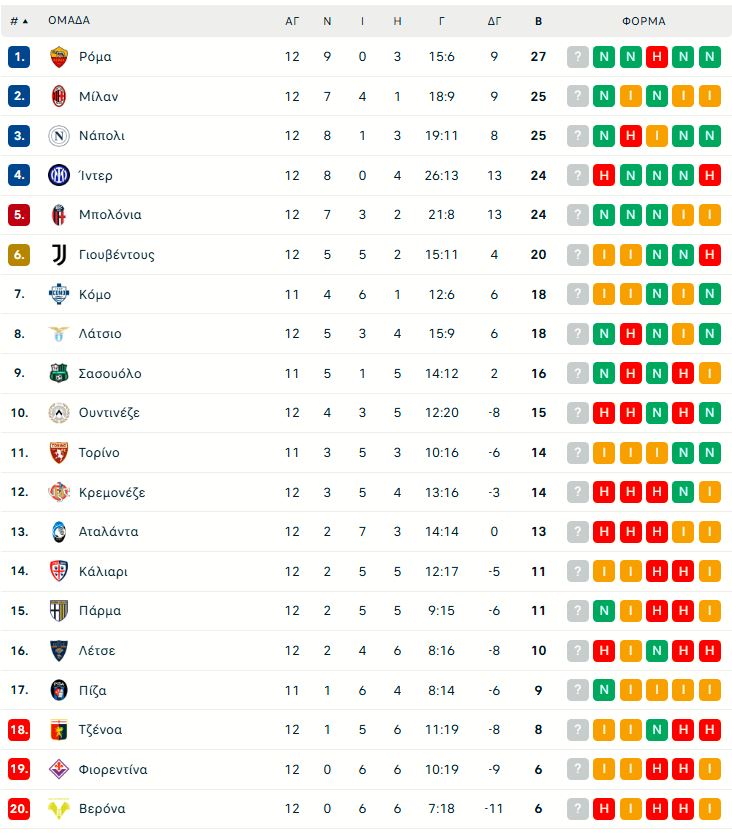Click the Inter club crest icon
This screenshot has height=833, width=732.
tap(59, 175)
